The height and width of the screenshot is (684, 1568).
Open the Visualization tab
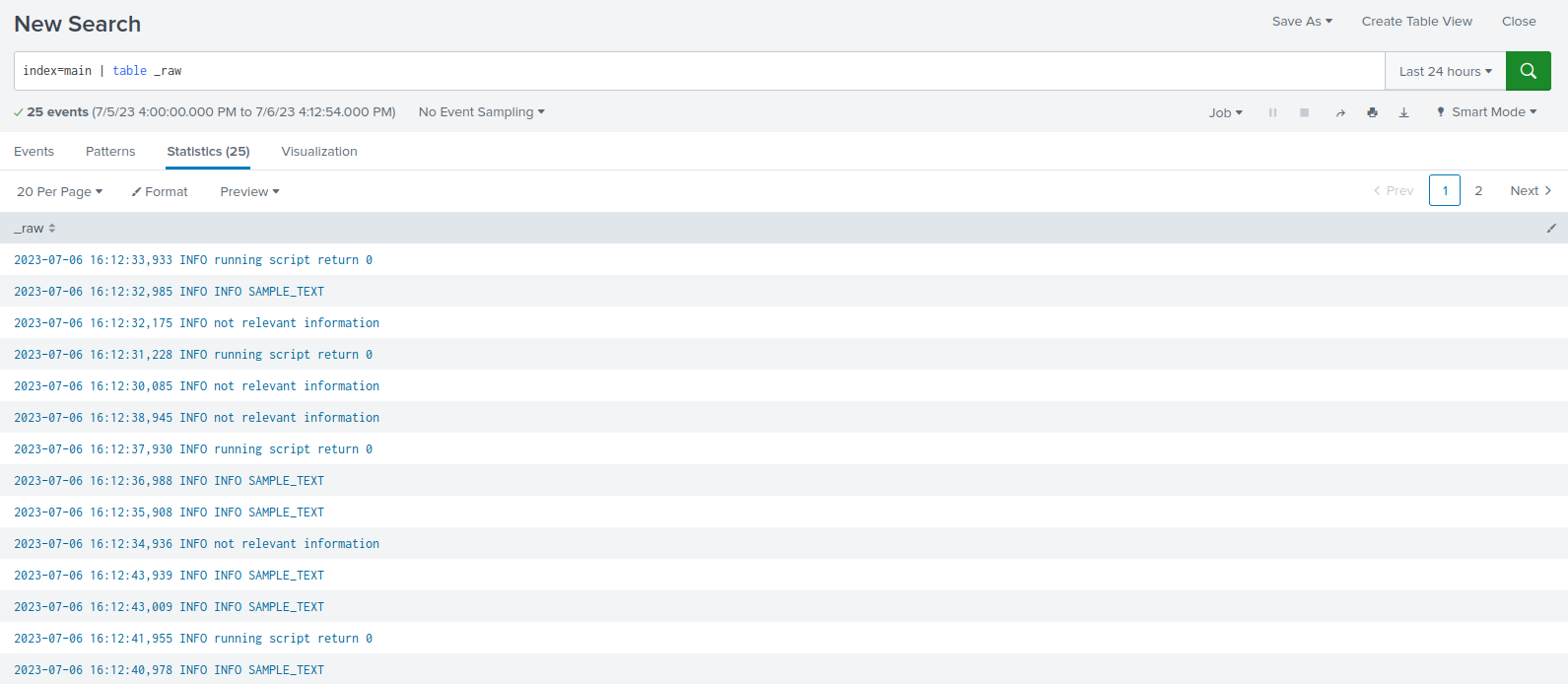click(319, 152)
